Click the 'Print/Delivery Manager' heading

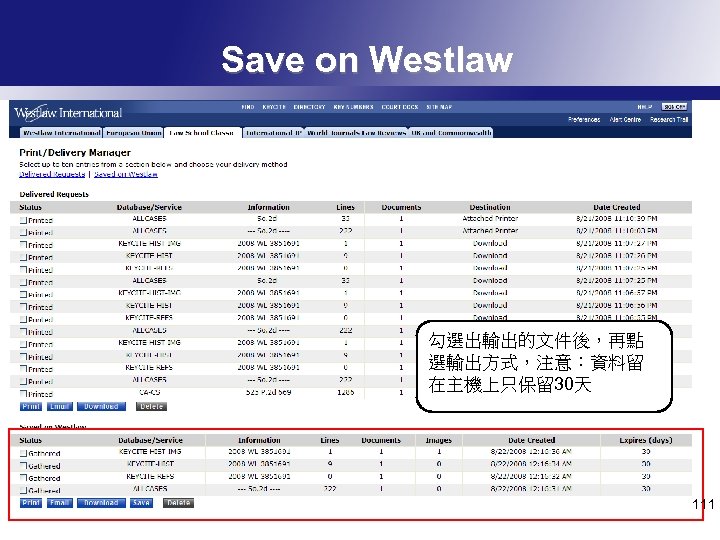[x=75, y=152]
